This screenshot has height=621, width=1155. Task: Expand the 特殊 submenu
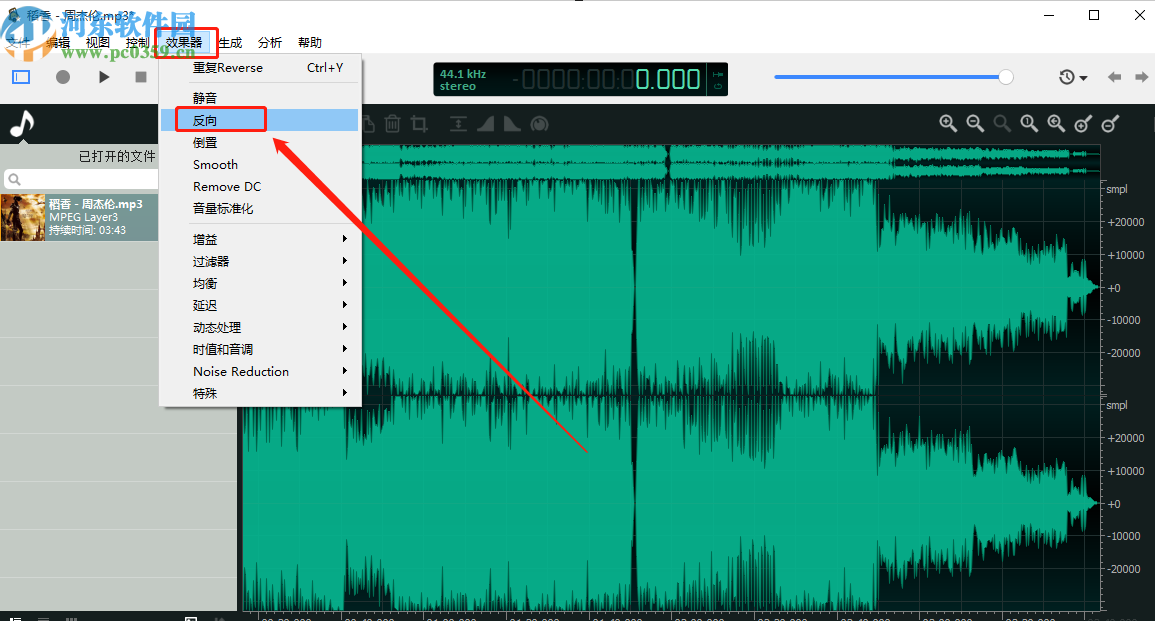(260, 393)
